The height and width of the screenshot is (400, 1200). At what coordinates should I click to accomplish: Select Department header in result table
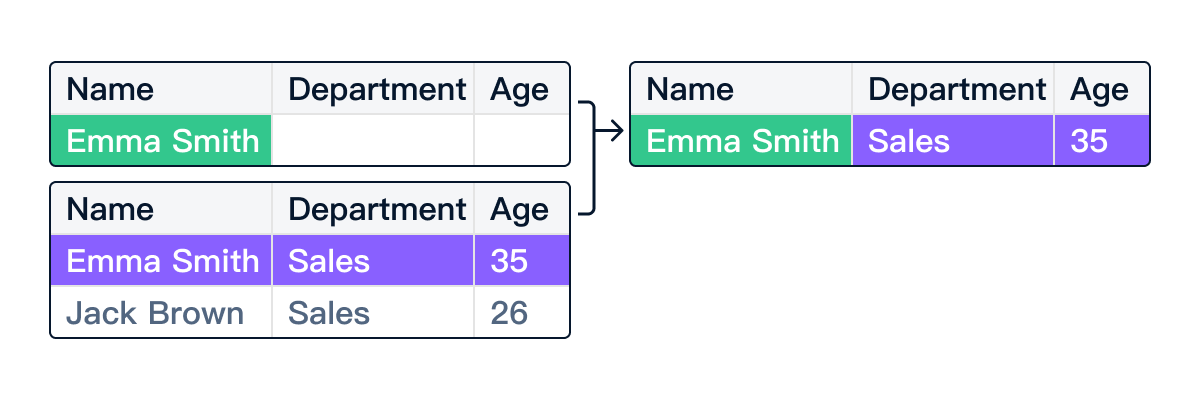[953, 89]
